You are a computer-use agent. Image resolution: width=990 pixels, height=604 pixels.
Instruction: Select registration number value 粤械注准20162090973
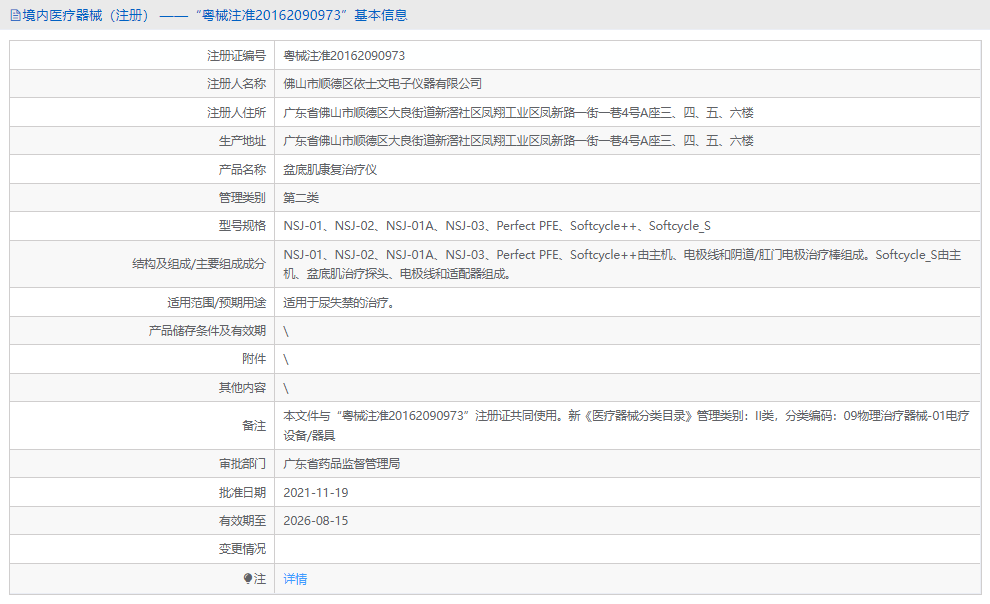click(344, 56)
